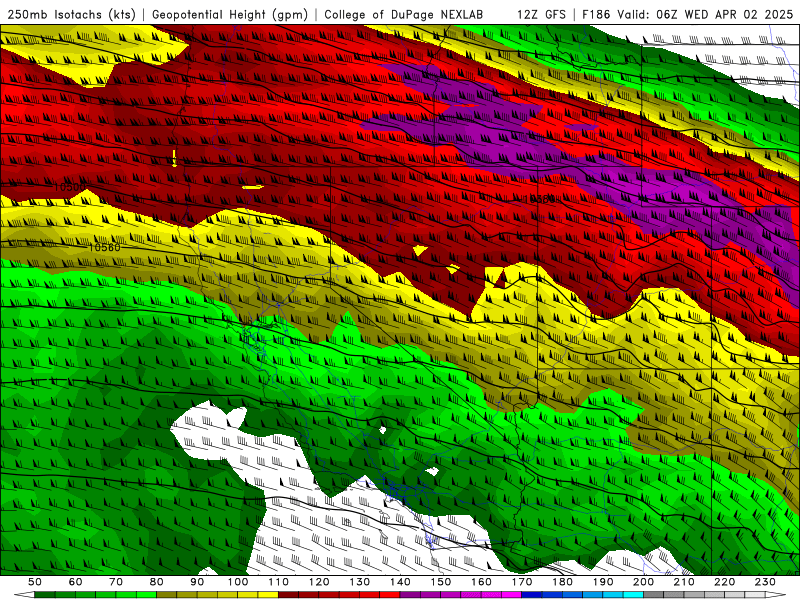Click the 'F186 Valid: 06Z WED APR 02 2025' text

(x=687, y=15)
